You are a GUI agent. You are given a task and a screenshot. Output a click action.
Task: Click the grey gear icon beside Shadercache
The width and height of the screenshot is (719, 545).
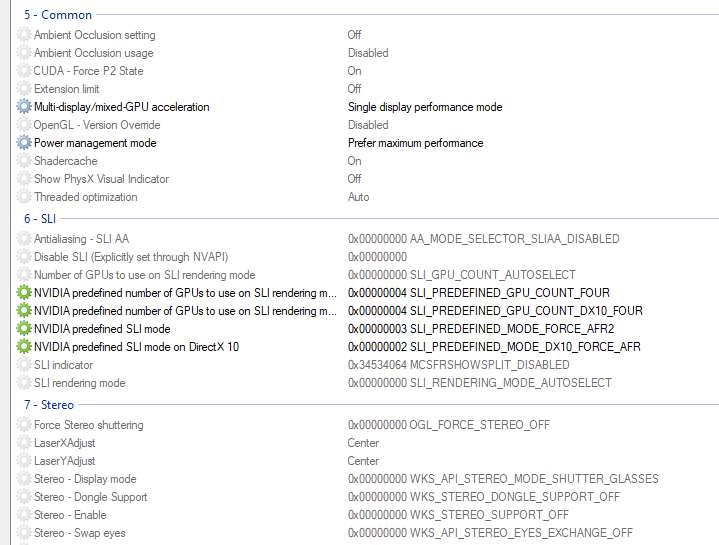coord(24,161)
